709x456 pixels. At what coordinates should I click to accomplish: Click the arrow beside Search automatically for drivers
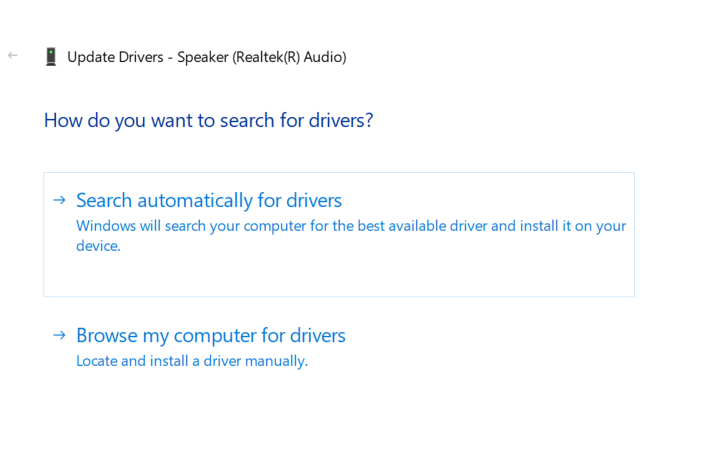coord(59,200)
